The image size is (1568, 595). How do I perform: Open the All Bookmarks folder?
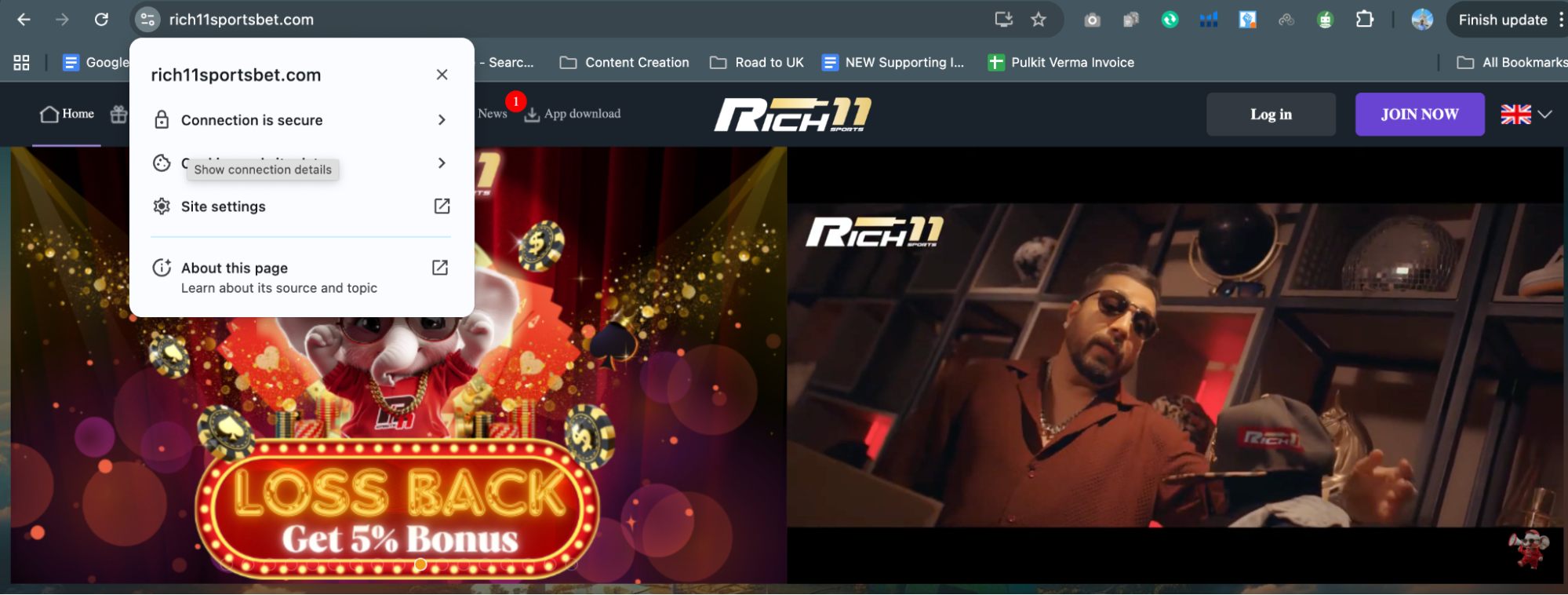[x=1512, y=62]
